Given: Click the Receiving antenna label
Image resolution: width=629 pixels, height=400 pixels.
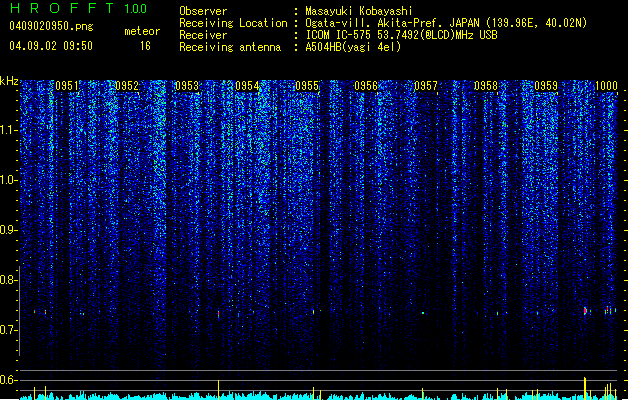Looking at the screenshot, I should [x=230, y=47].
